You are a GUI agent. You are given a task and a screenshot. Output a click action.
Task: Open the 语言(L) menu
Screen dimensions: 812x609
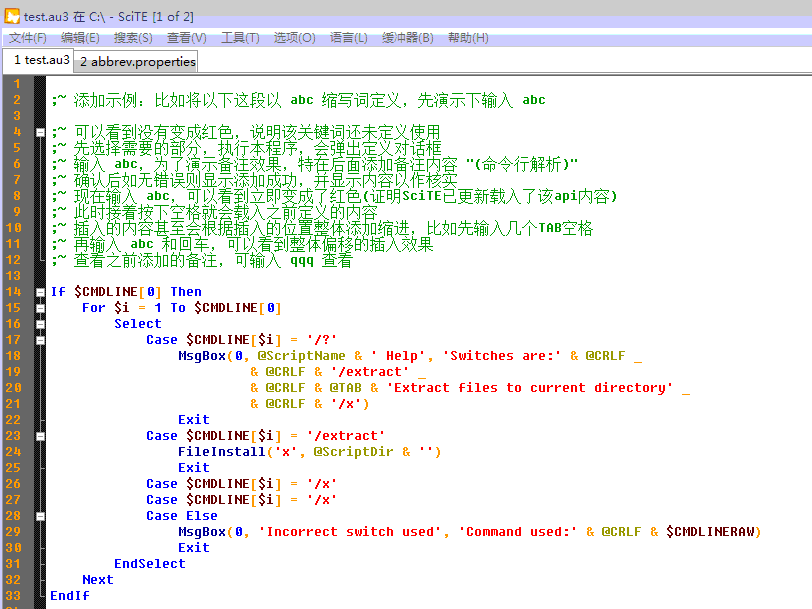click(348, 38)
